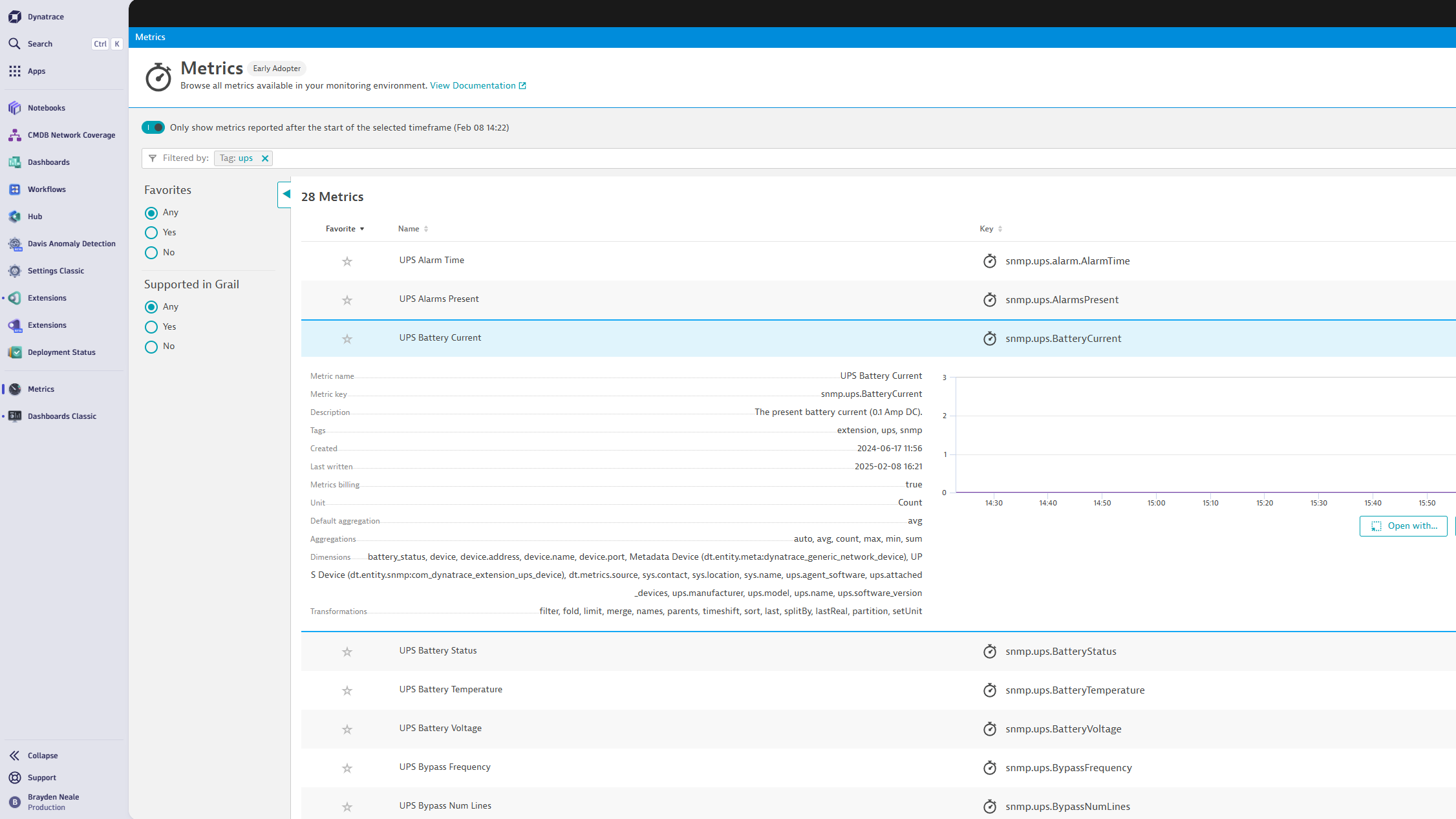This screenshot has height=819, width=1456.
Task: Click the Dynatrace logo icon
Action: [x=15, y=17]
